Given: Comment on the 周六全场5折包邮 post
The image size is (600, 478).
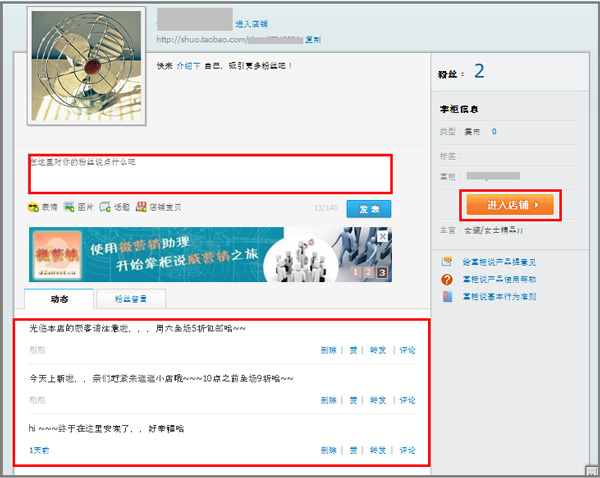Looking at the screenshot, I should [407, 350].
